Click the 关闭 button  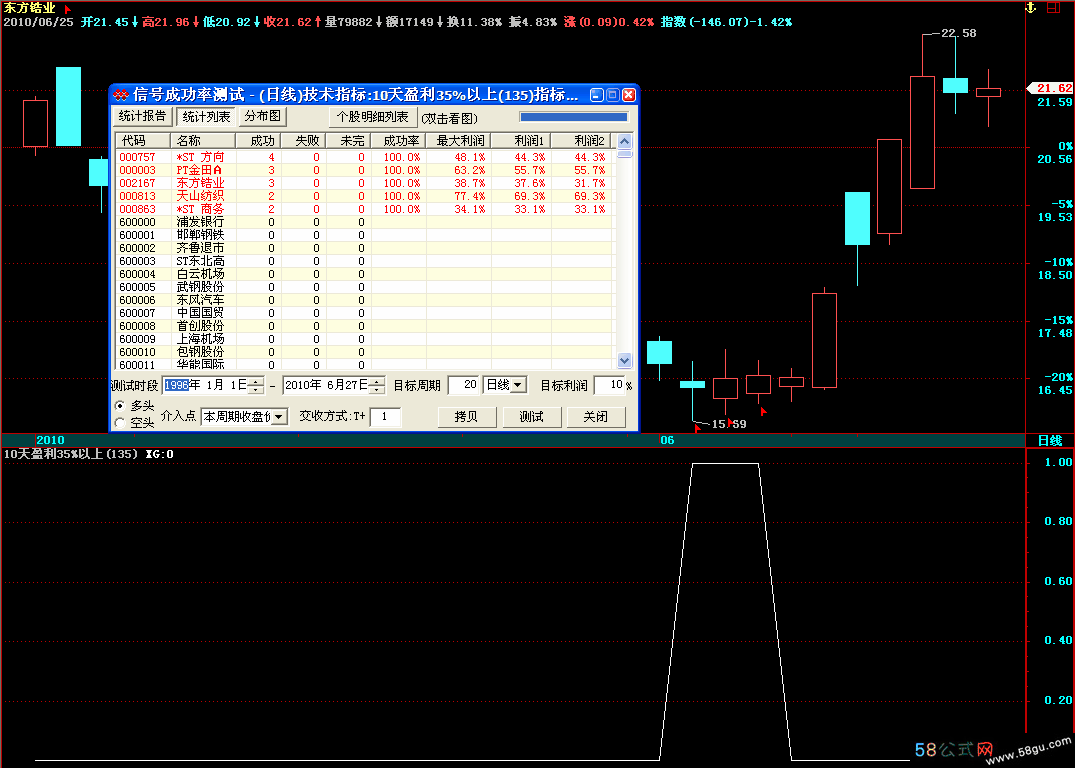tap(596, 417)
